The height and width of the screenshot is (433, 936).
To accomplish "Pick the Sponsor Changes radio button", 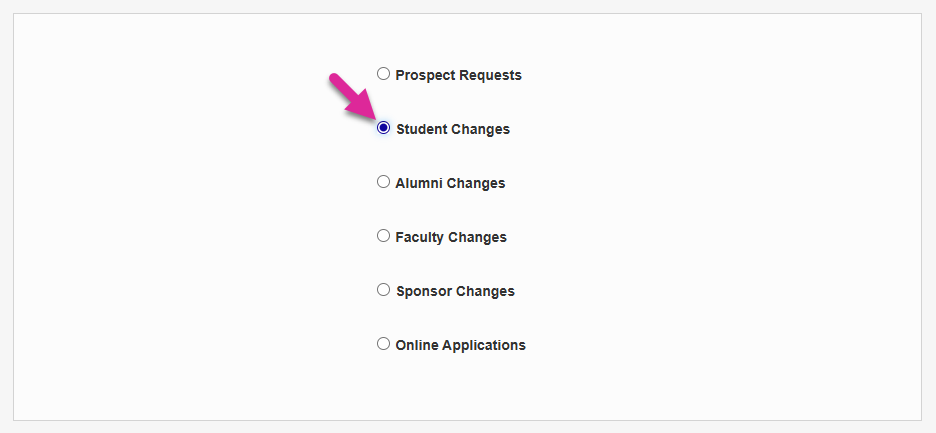I will (383, 290).
